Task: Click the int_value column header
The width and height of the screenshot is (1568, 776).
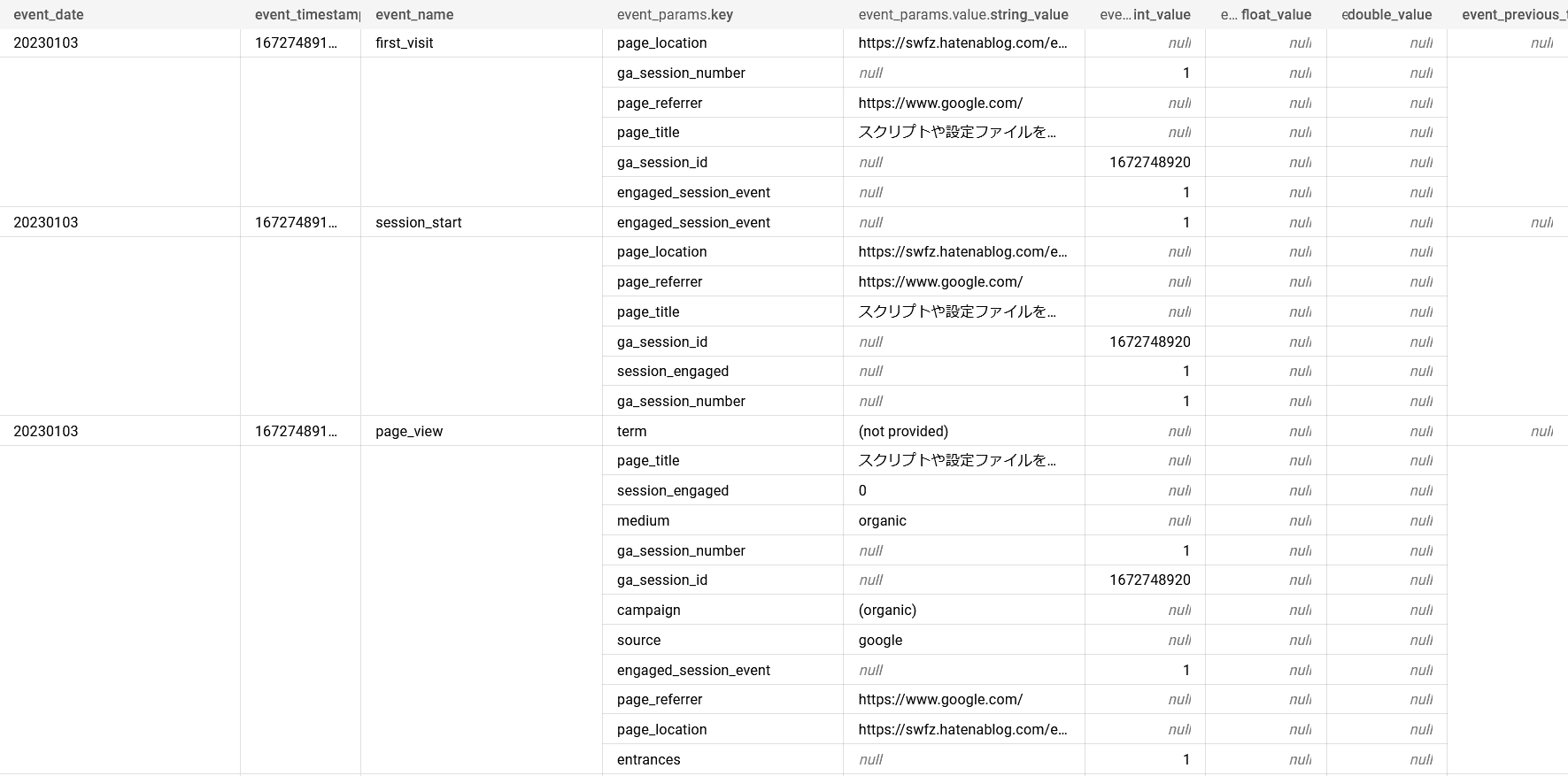Action: click(1145, 15)
